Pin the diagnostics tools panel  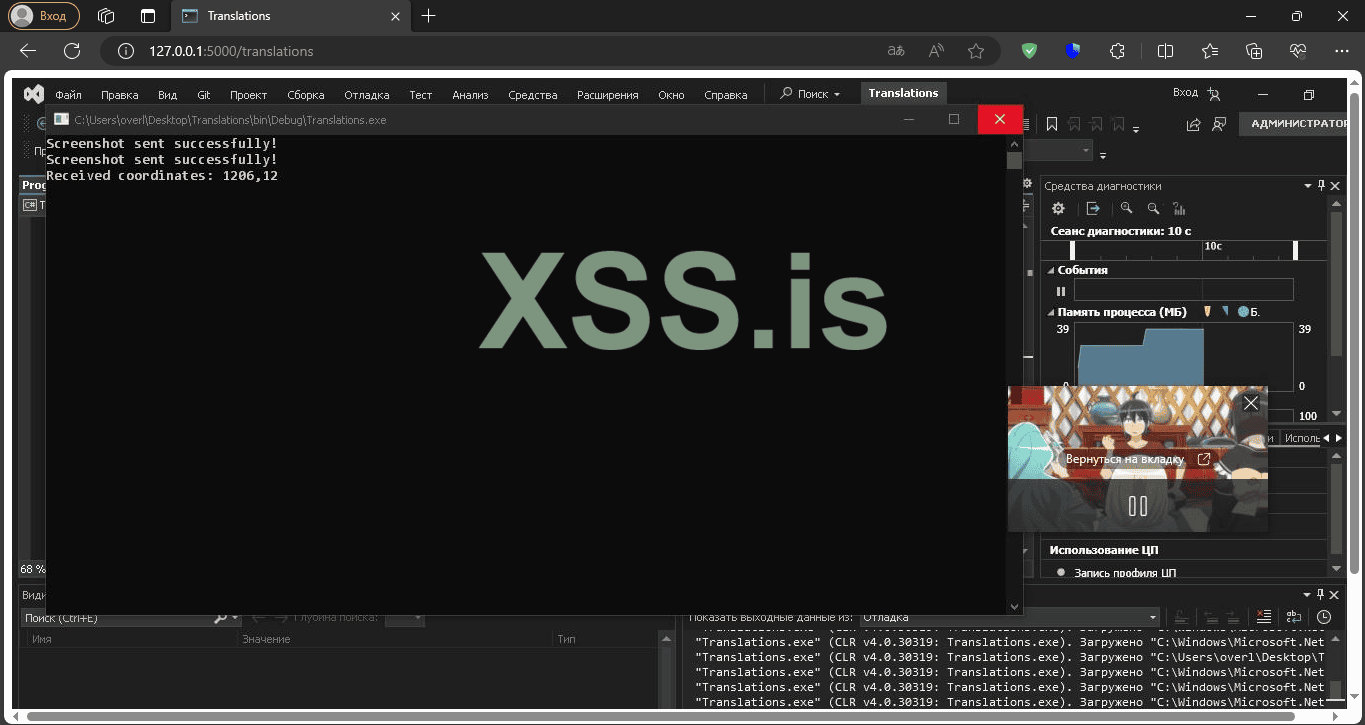[x=1321, y=185]
